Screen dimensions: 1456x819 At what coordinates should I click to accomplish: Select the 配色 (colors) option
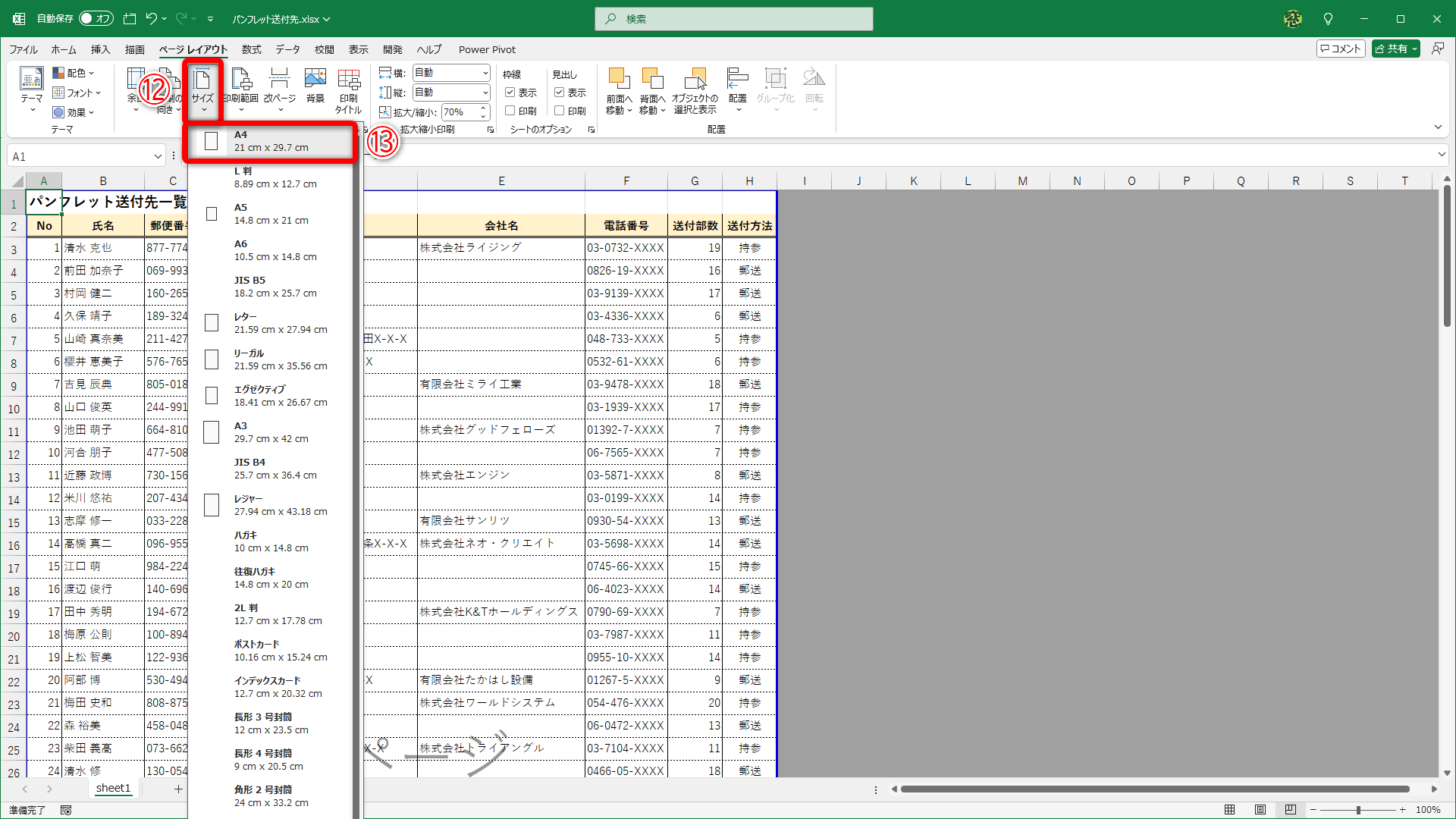coord(73,73)
